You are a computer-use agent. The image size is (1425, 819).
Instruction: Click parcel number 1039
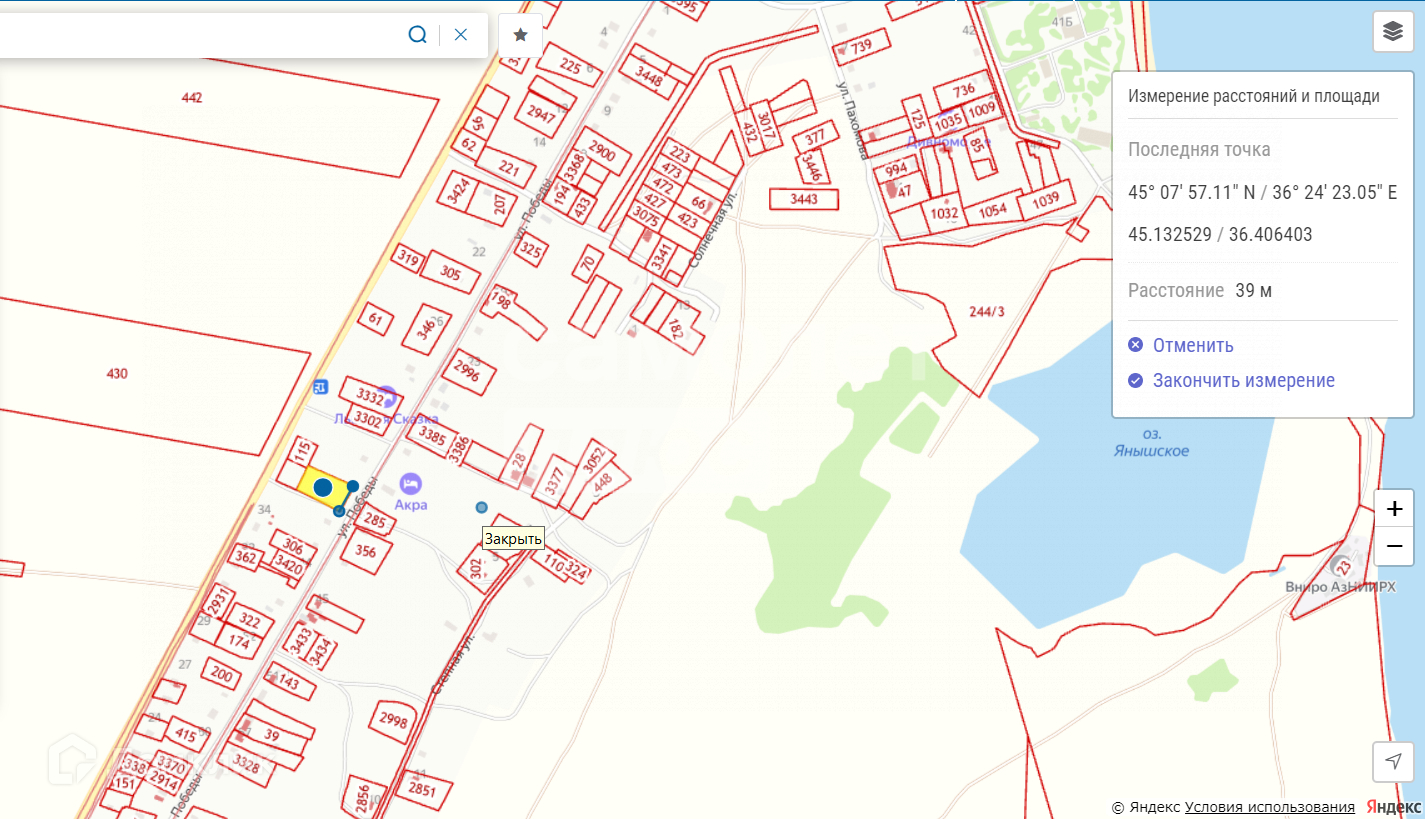coord(1045,199)
